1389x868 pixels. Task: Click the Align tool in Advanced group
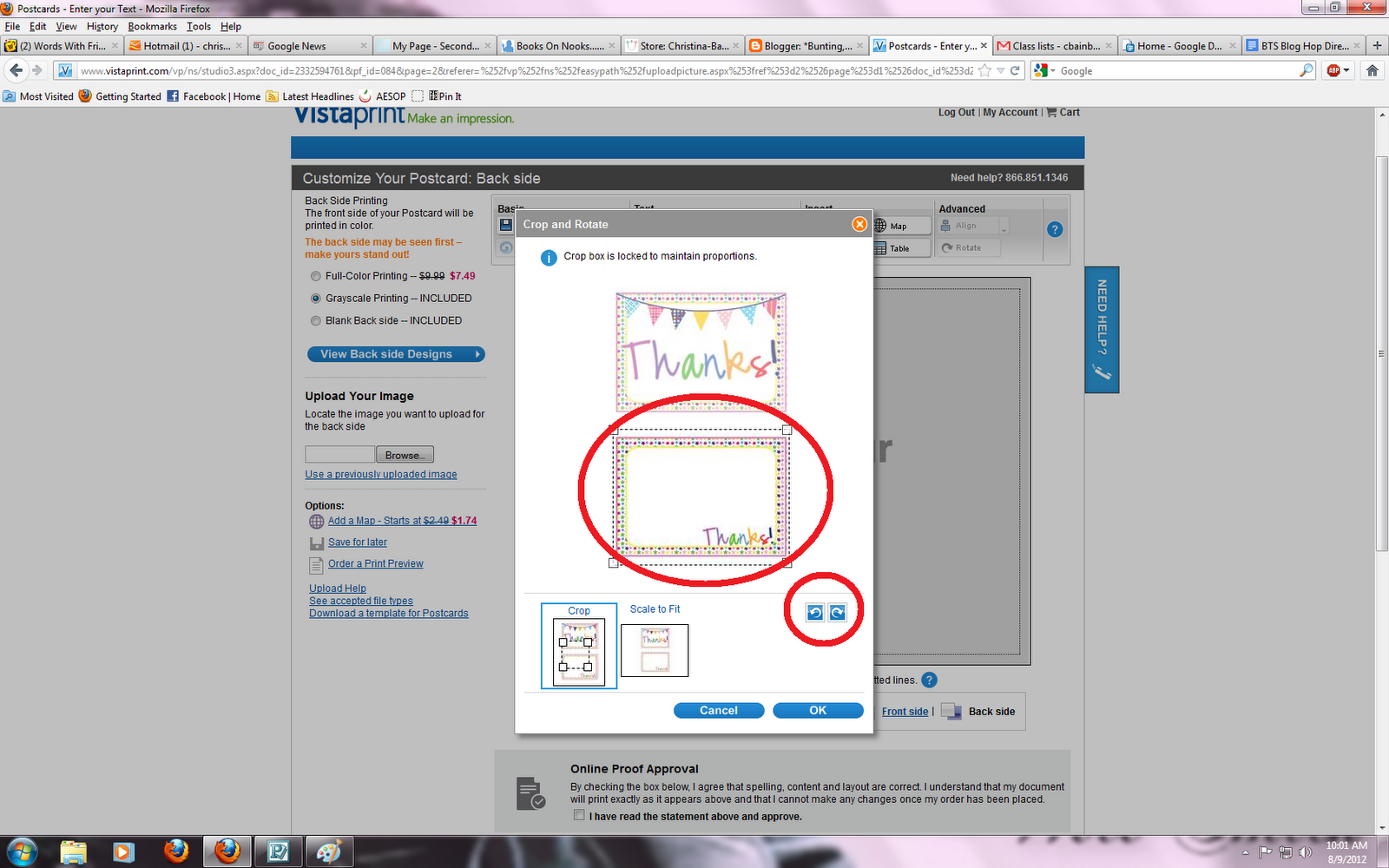coord(967,226)
